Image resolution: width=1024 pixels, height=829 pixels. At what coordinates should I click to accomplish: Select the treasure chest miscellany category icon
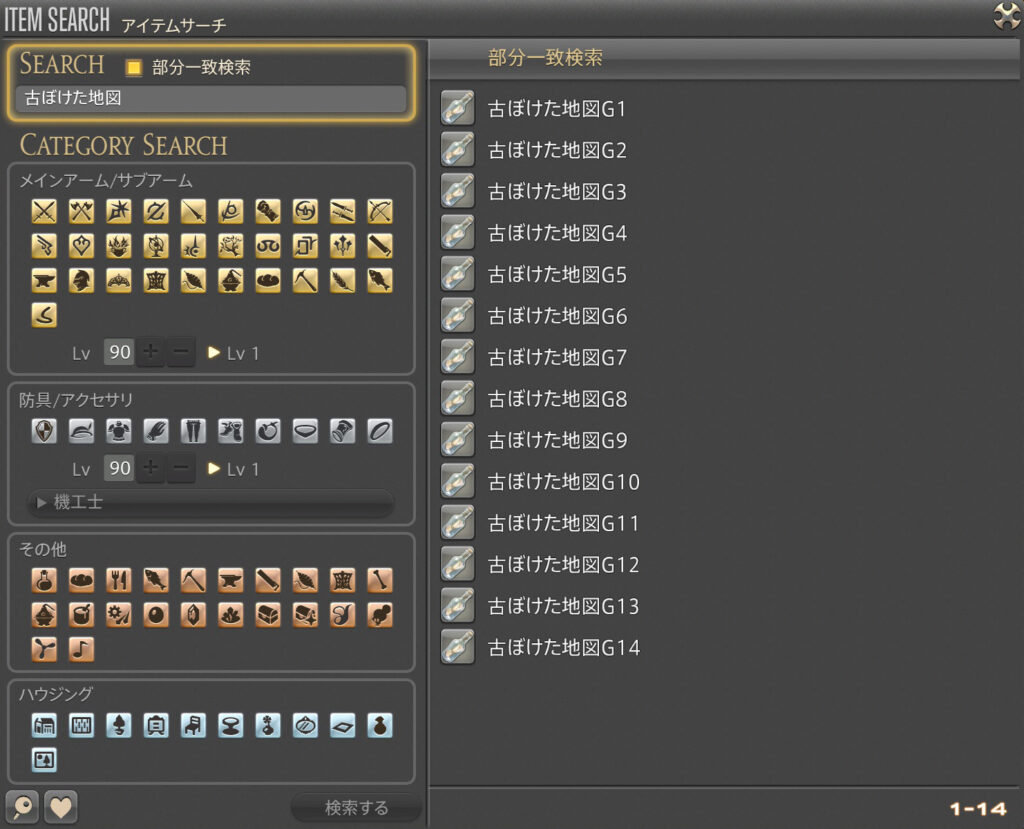(x=268, y=615)
